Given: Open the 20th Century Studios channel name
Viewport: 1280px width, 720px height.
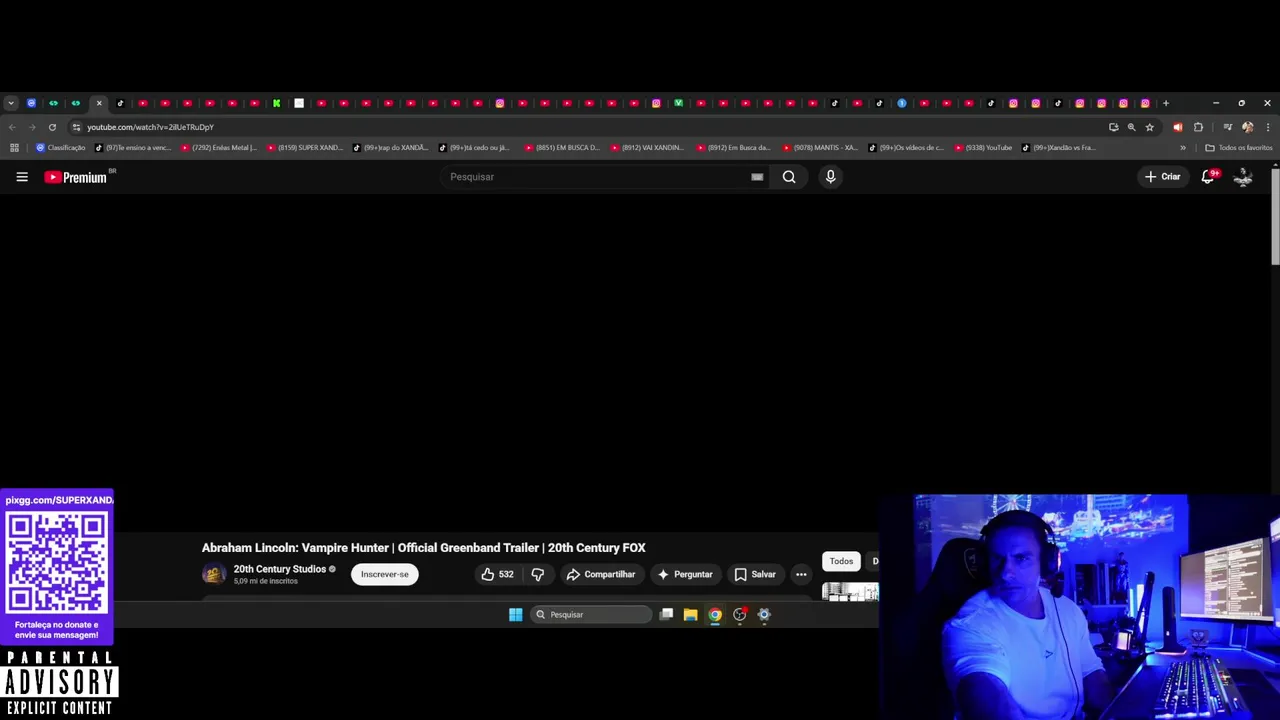Looking at the screenshot, I should point(280,569).
